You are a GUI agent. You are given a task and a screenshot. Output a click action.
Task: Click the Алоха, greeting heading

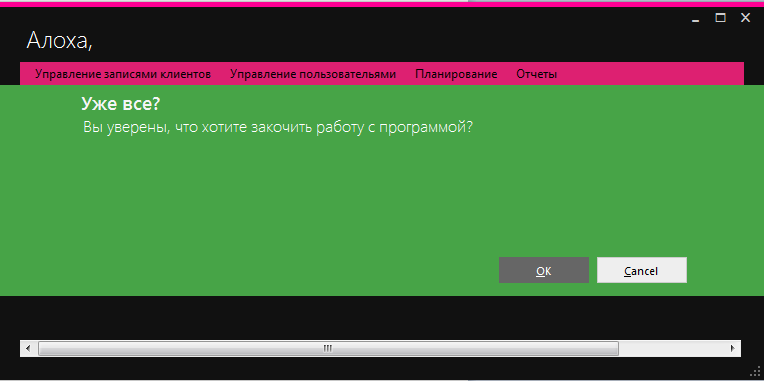59,40
